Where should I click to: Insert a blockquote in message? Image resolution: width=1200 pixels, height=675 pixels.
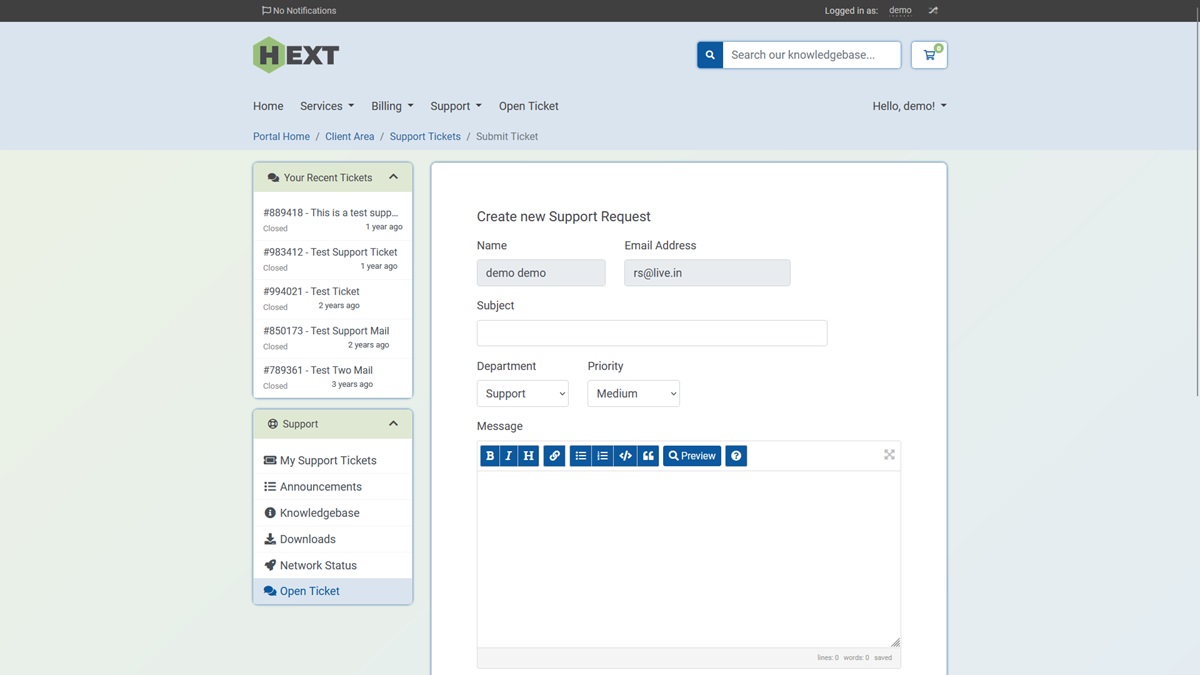coord(648,456)
